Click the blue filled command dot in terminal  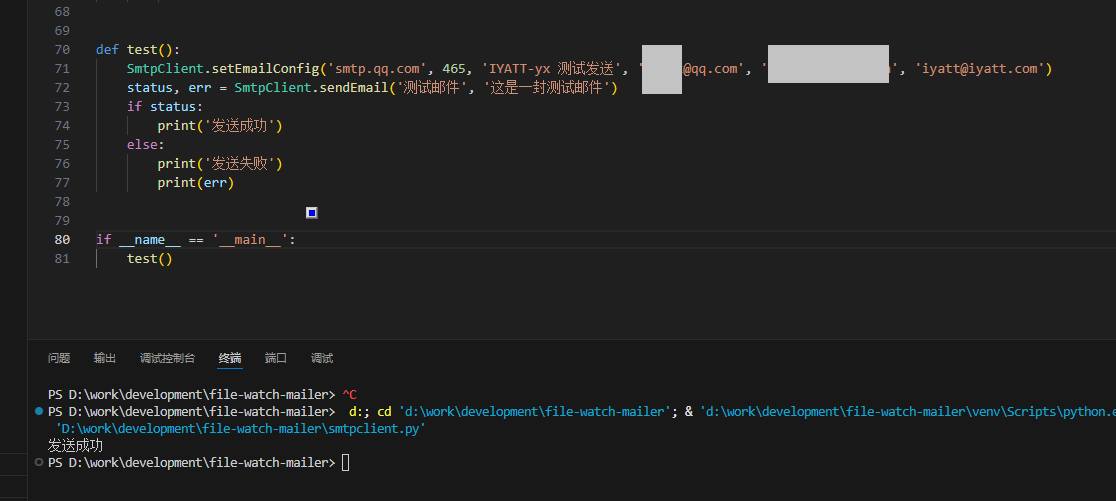point(38,411)
